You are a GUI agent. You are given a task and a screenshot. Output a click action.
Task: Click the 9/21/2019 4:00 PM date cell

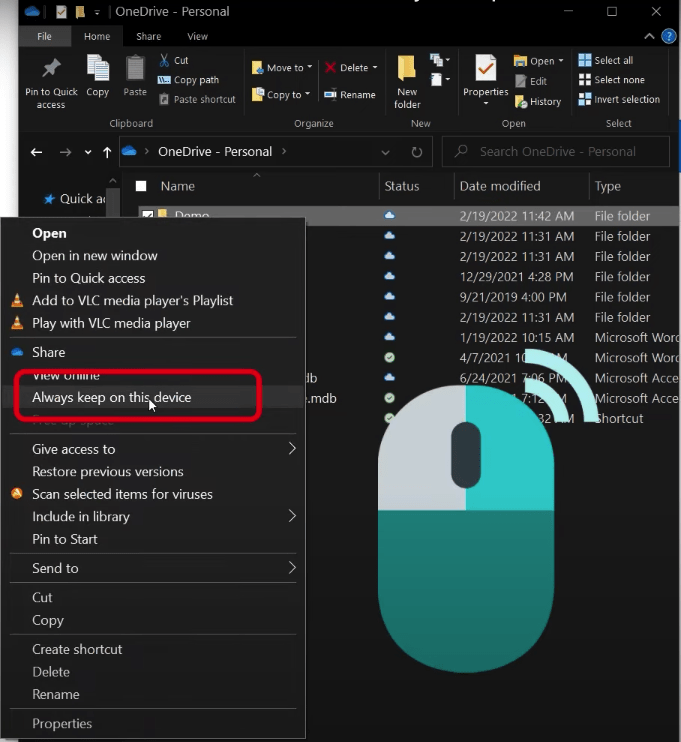click(x=513, y=297)
